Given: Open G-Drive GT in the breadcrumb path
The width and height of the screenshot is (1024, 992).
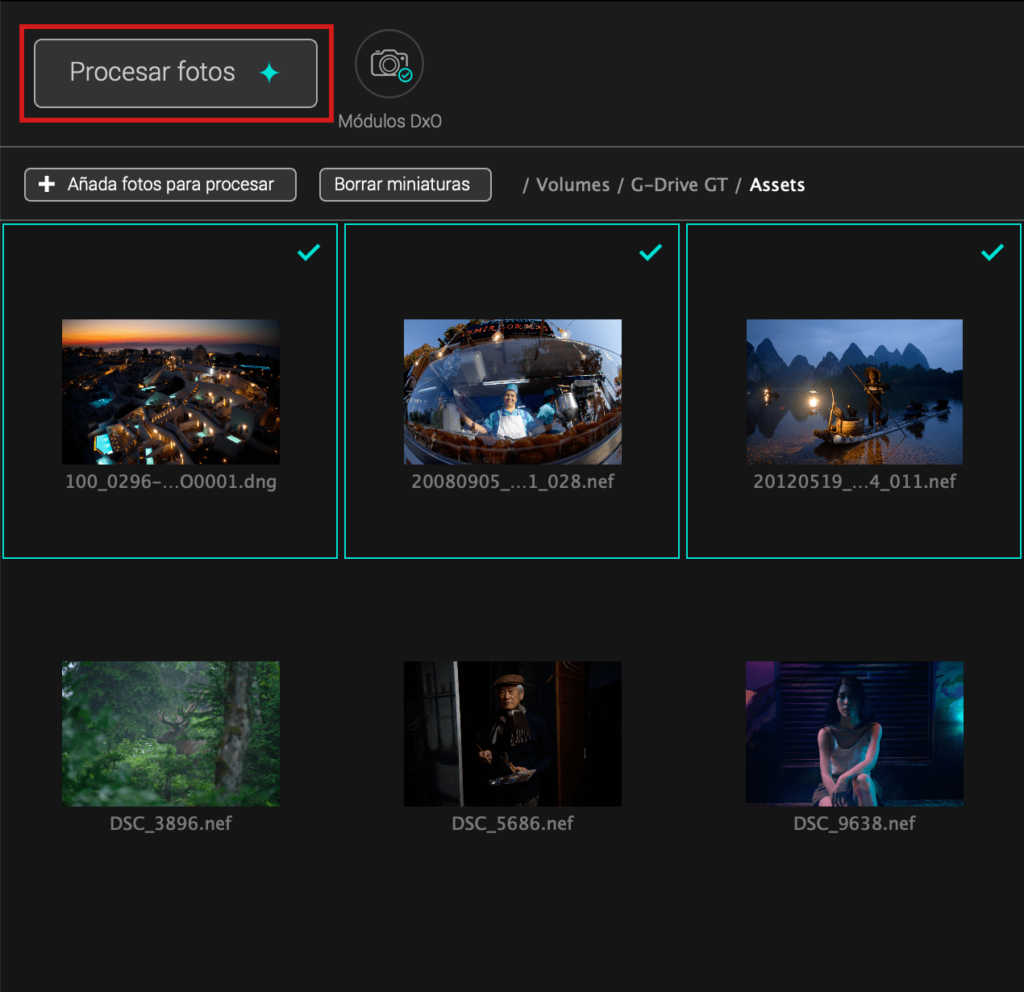Looking at the screenshot, I should click(x=679, y=185).
